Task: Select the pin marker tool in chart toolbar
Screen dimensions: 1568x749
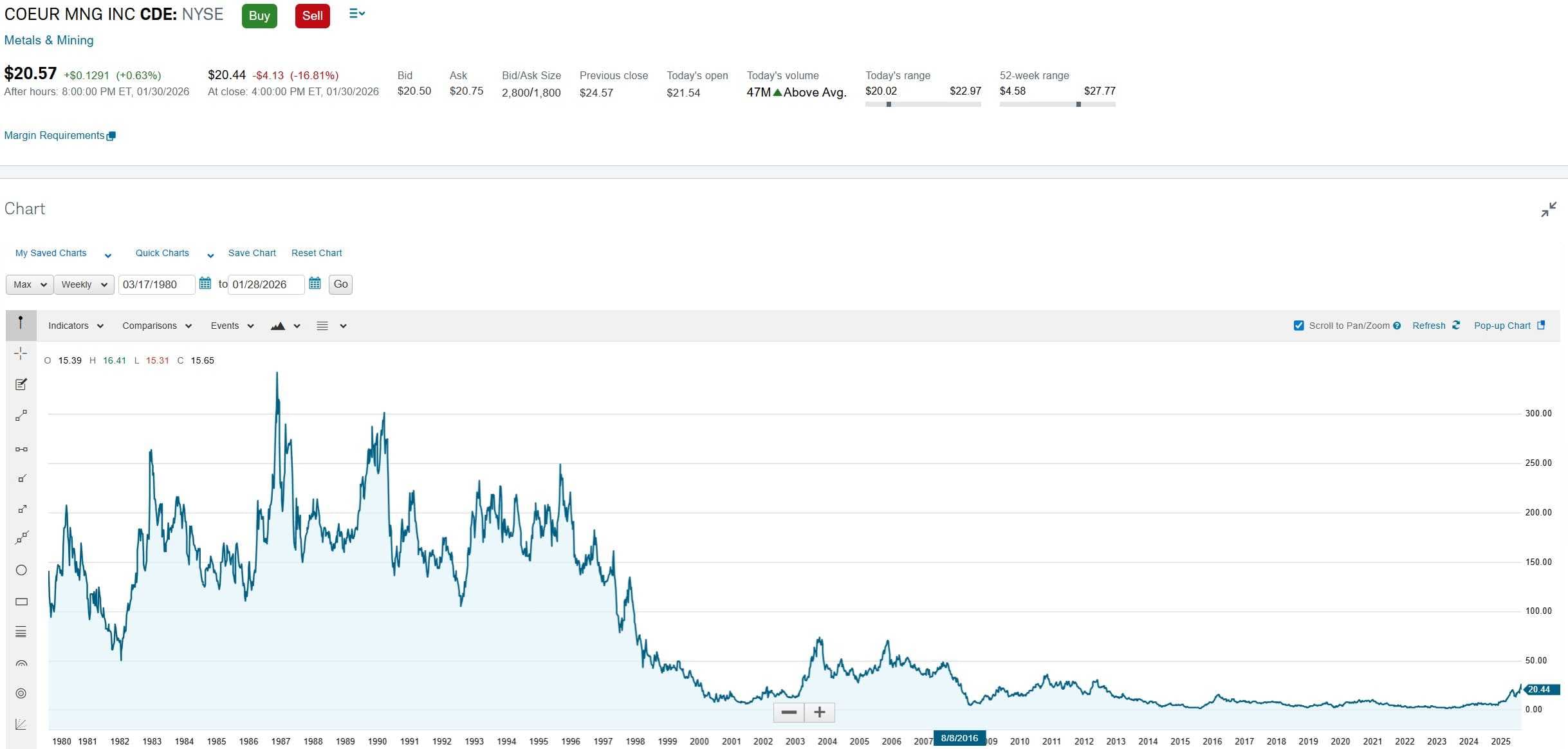Action: point(21,324)
